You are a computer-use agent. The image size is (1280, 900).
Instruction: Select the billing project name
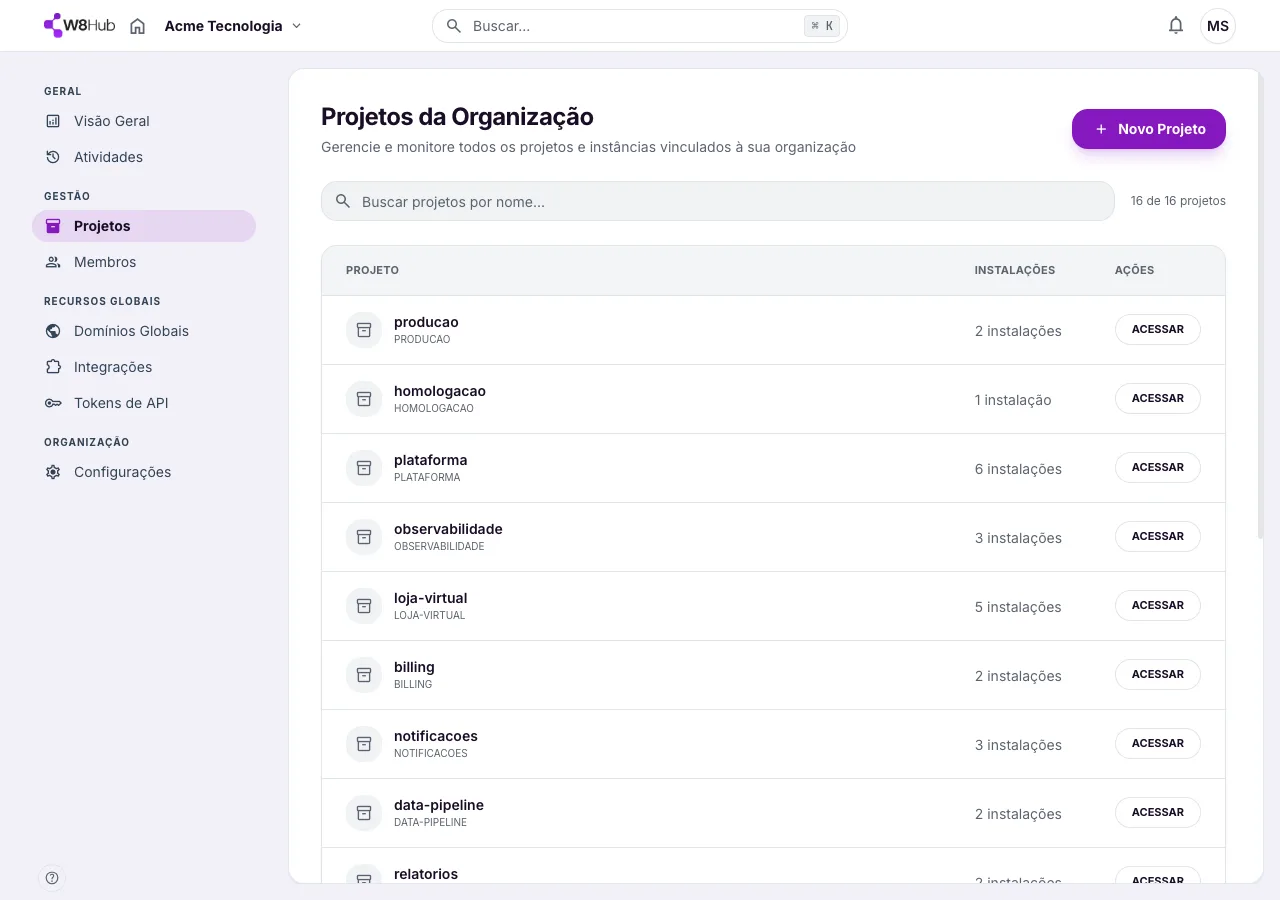tap(414, 667)
